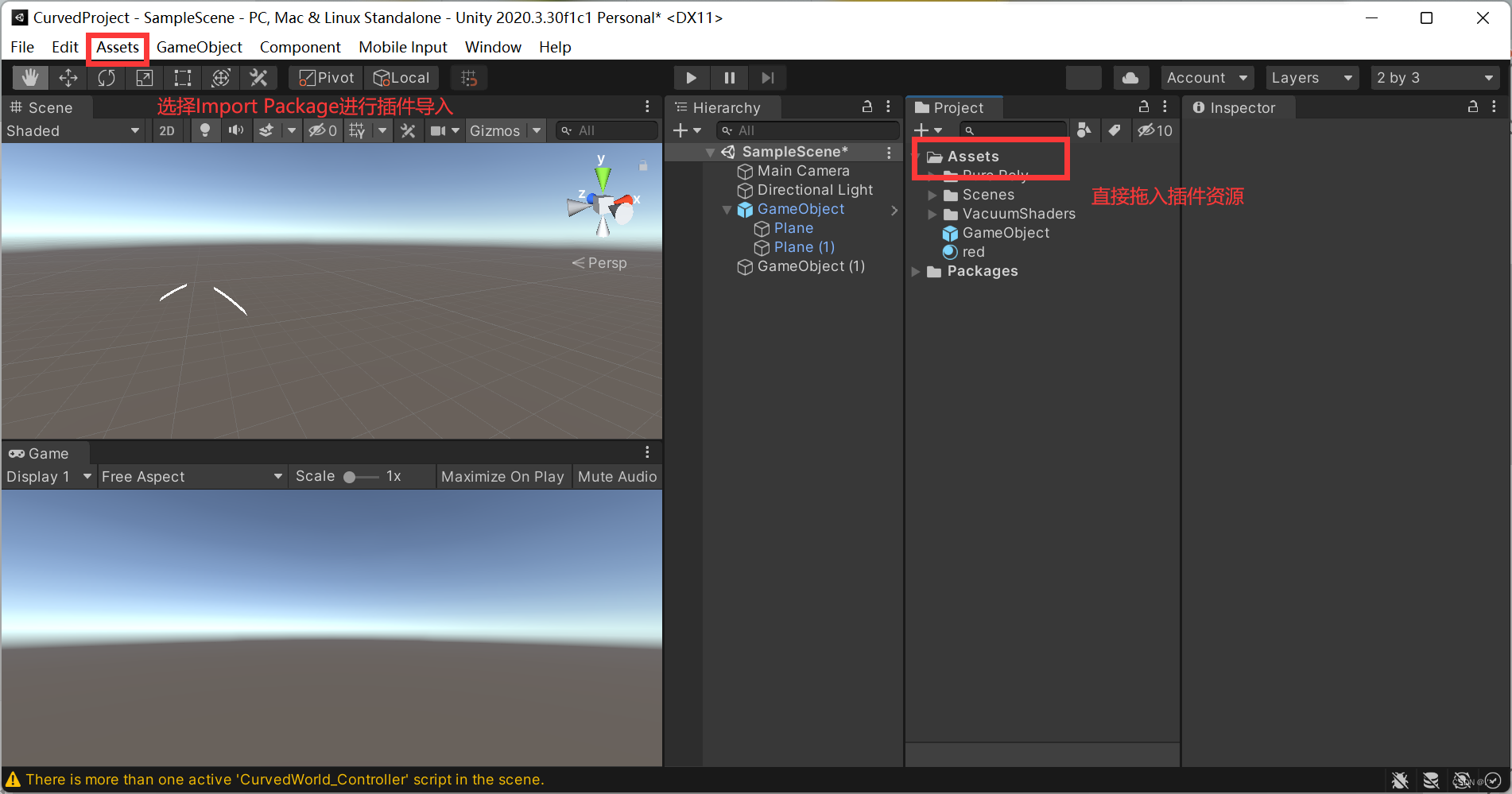Expand the Packages folder
This screenshot has width=1512, height=794.
[x=916, y=272]
